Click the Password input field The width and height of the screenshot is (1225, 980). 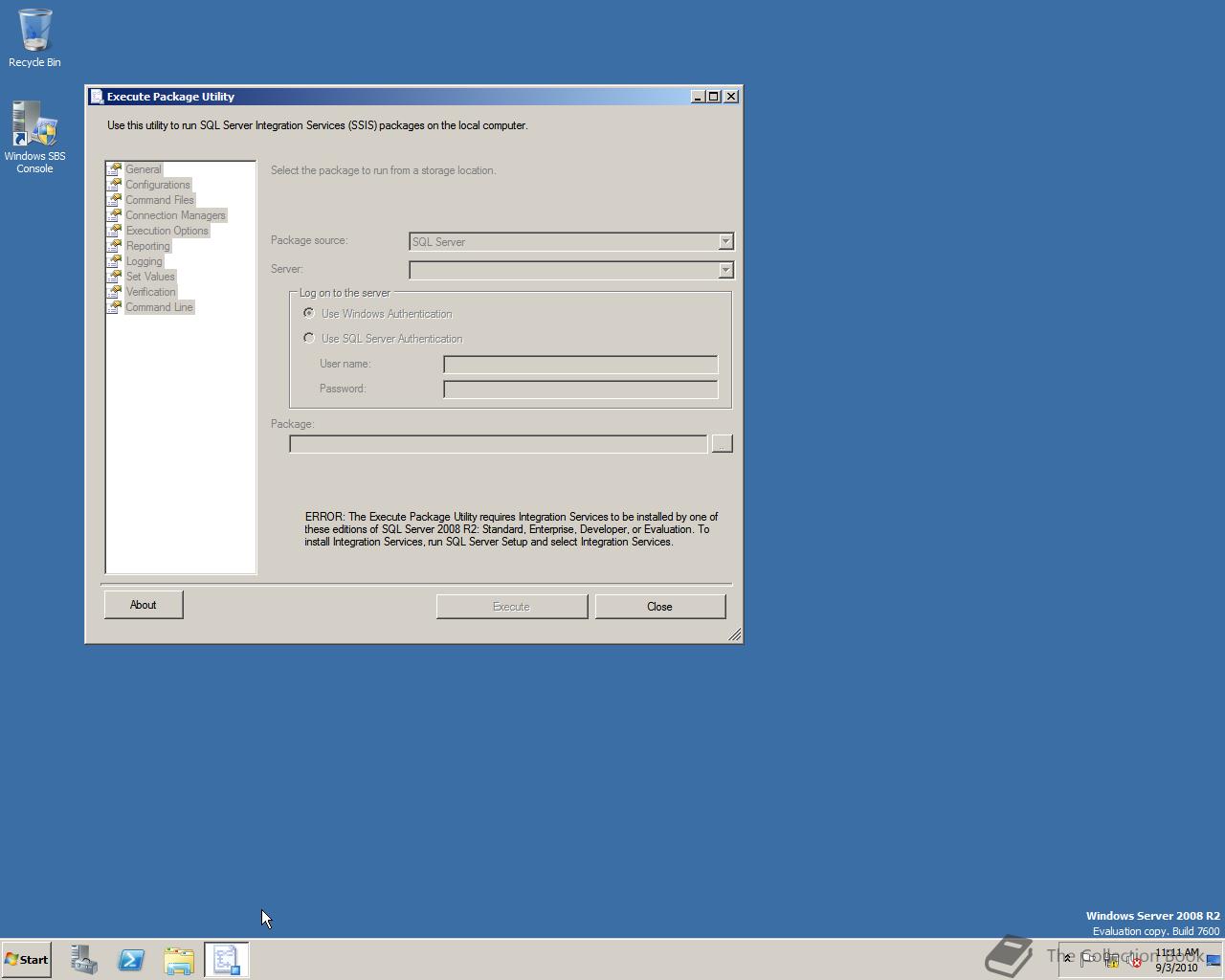pyautogui.click(x=581, y=390)
